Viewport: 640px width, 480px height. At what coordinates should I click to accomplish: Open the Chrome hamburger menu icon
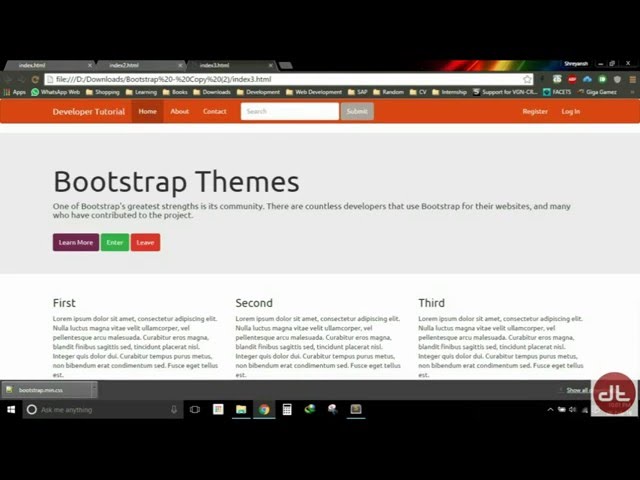click(632, 79)
